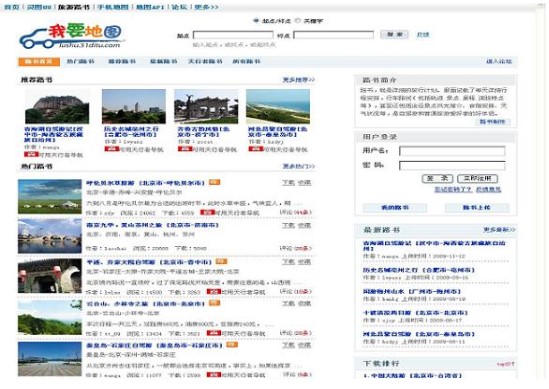
Task: Click 下载 on the 乔家大院自驾游 row
Action: tap(289, 262)
